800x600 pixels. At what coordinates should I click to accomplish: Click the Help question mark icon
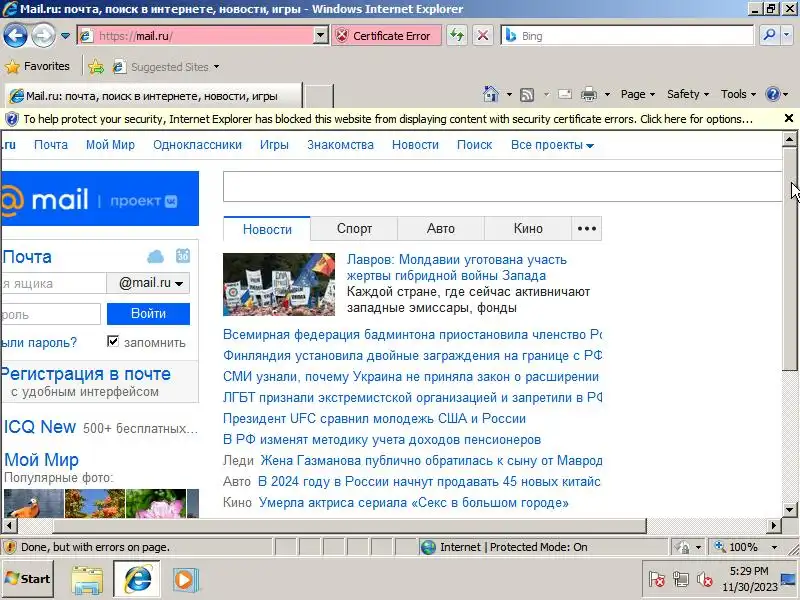coord(772,94)
